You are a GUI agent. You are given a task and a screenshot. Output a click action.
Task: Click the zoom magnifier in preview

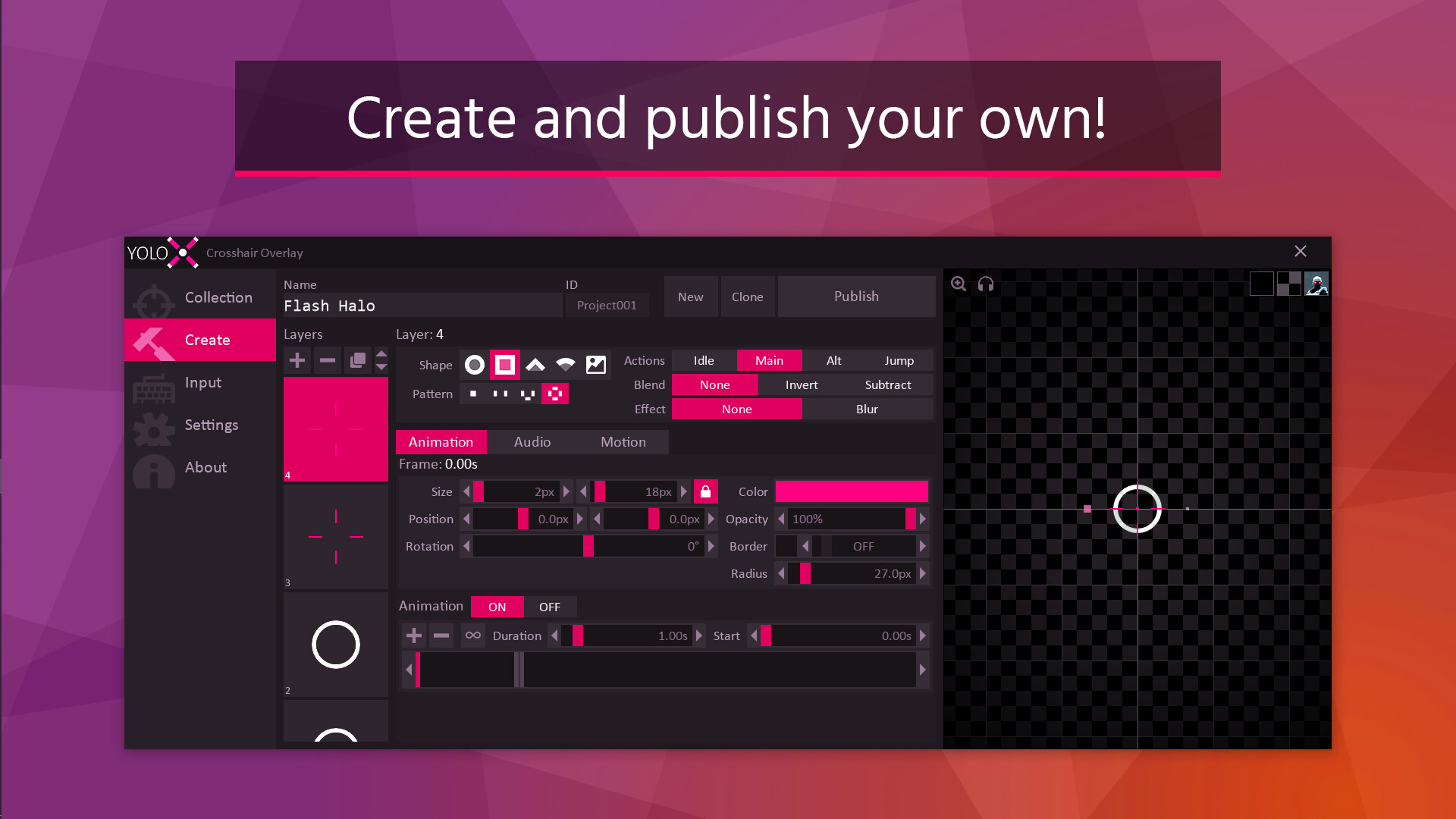[959, 284]
